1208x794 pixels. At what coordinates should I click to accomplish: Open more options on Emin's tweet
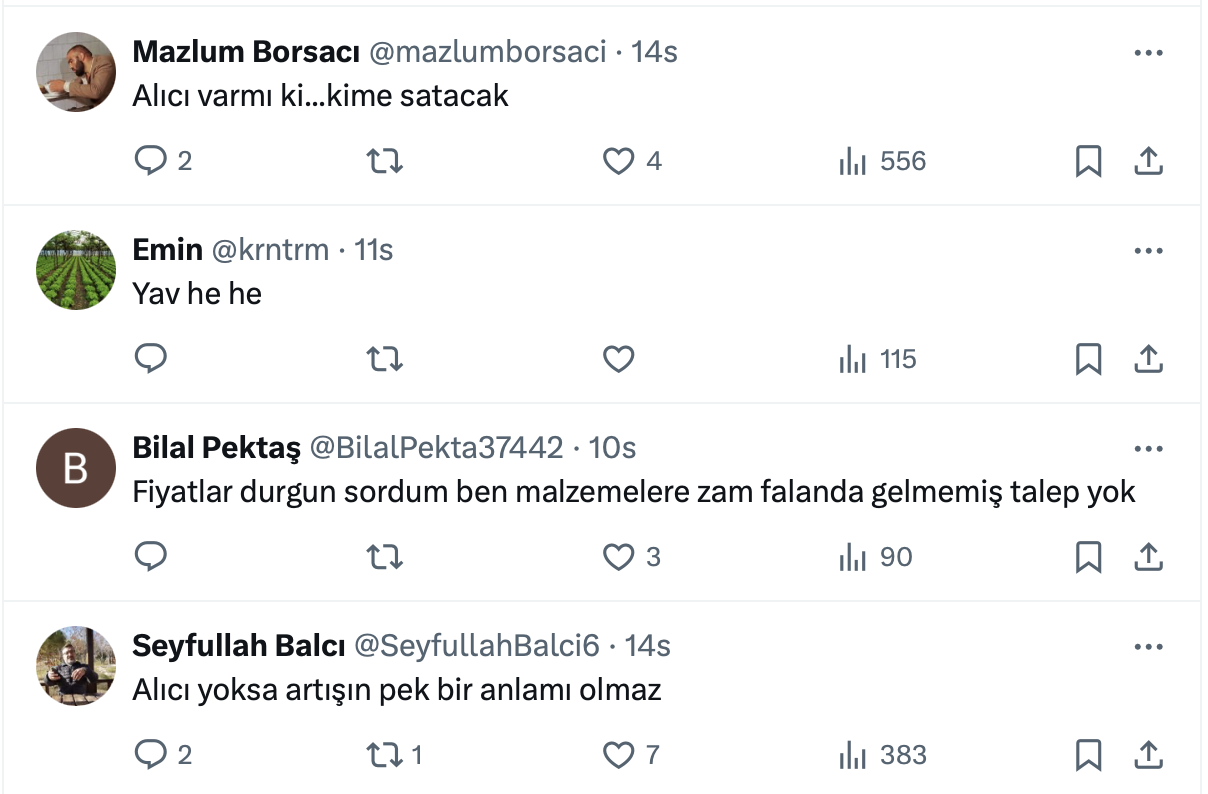click(1148, 251)
